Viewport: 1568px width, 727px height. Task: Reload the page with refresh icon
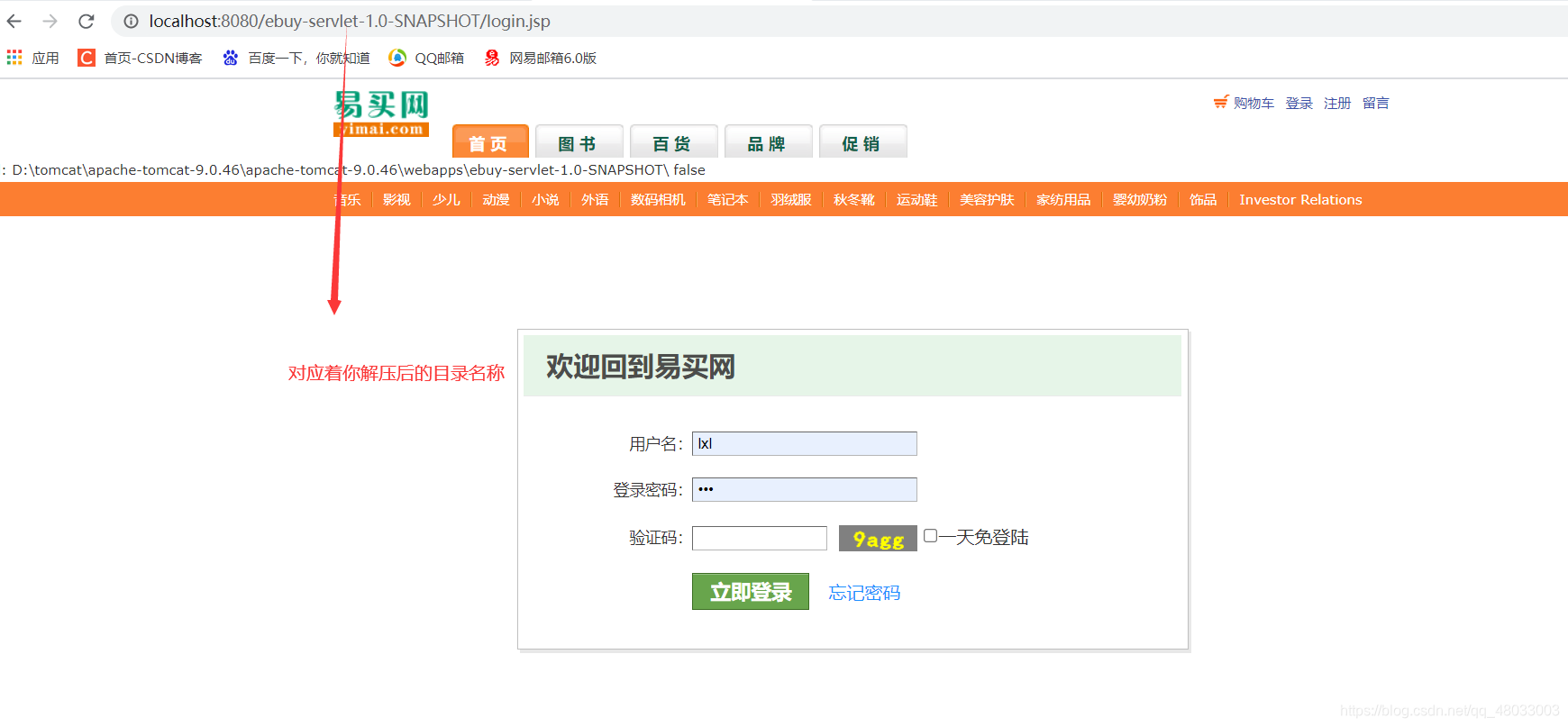click(x=87, y=21)
